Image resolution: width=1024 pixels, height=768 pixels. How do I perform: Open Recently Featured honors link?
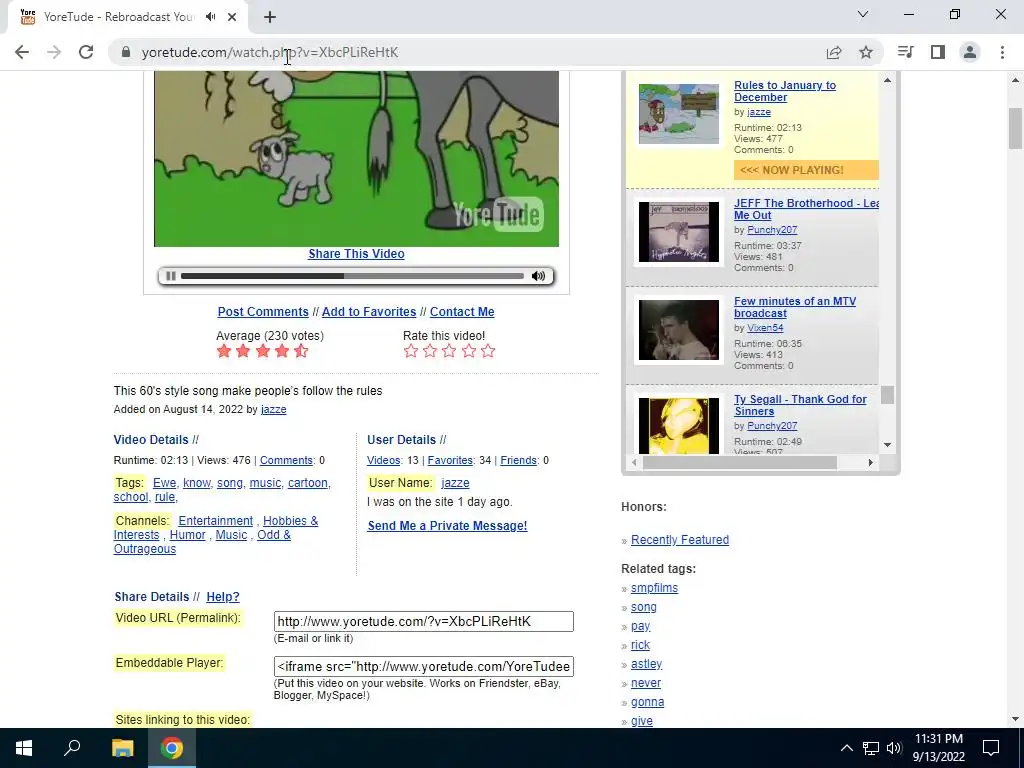pos(680,540)
